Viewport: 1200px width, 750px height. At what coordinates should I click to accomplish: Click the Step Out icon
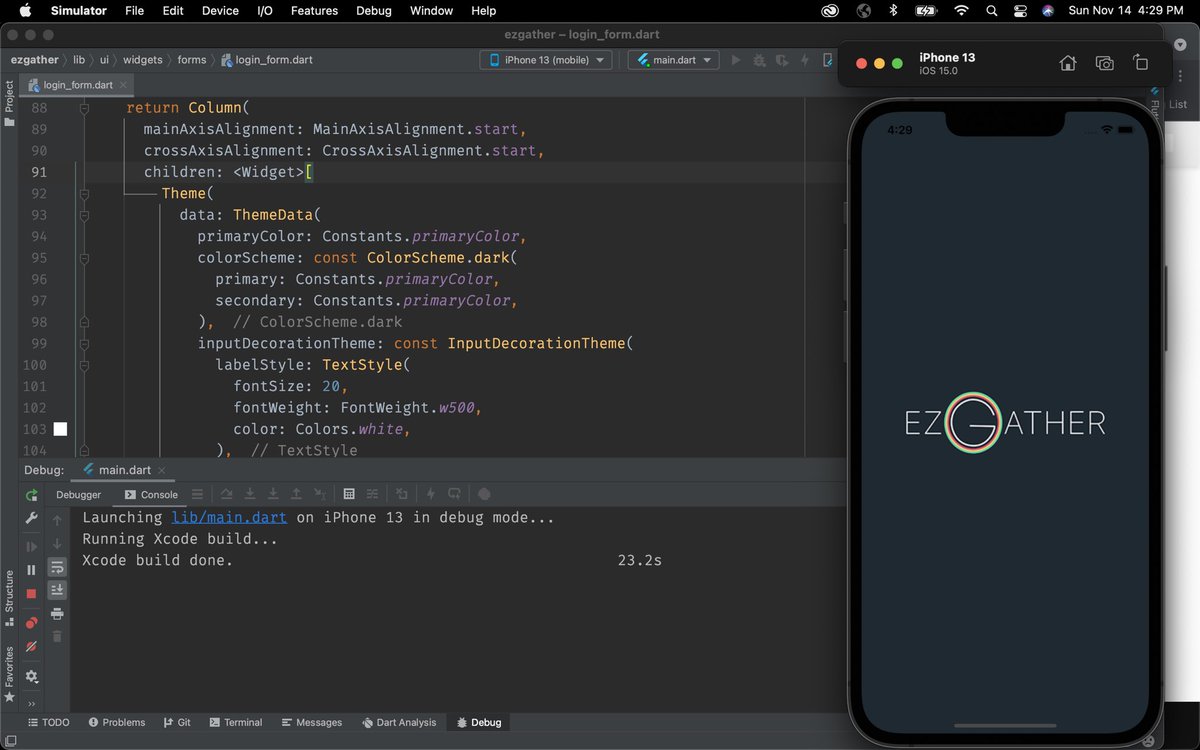point(296,494)
